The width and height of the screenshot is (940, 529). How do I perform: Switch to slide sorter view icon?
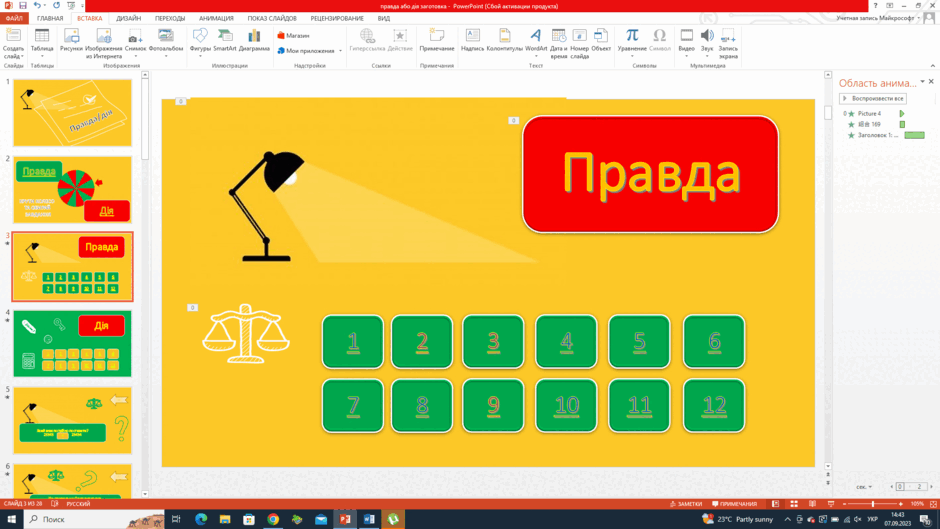(794, 504)
